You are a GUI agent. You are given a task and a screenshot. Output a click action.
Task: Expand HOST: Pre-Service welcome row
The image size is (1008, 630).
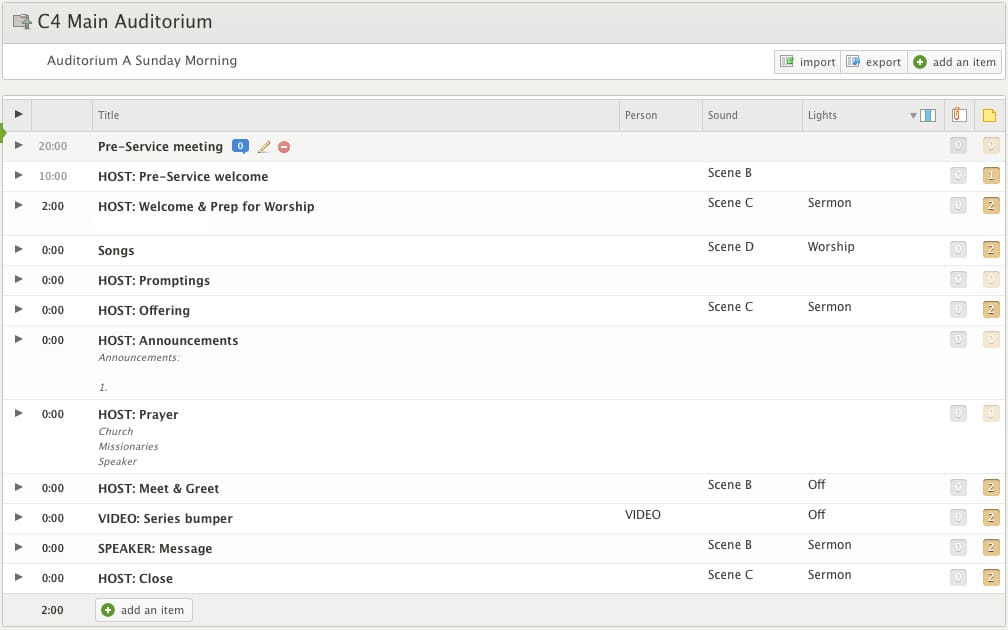(x=19, y=175)
